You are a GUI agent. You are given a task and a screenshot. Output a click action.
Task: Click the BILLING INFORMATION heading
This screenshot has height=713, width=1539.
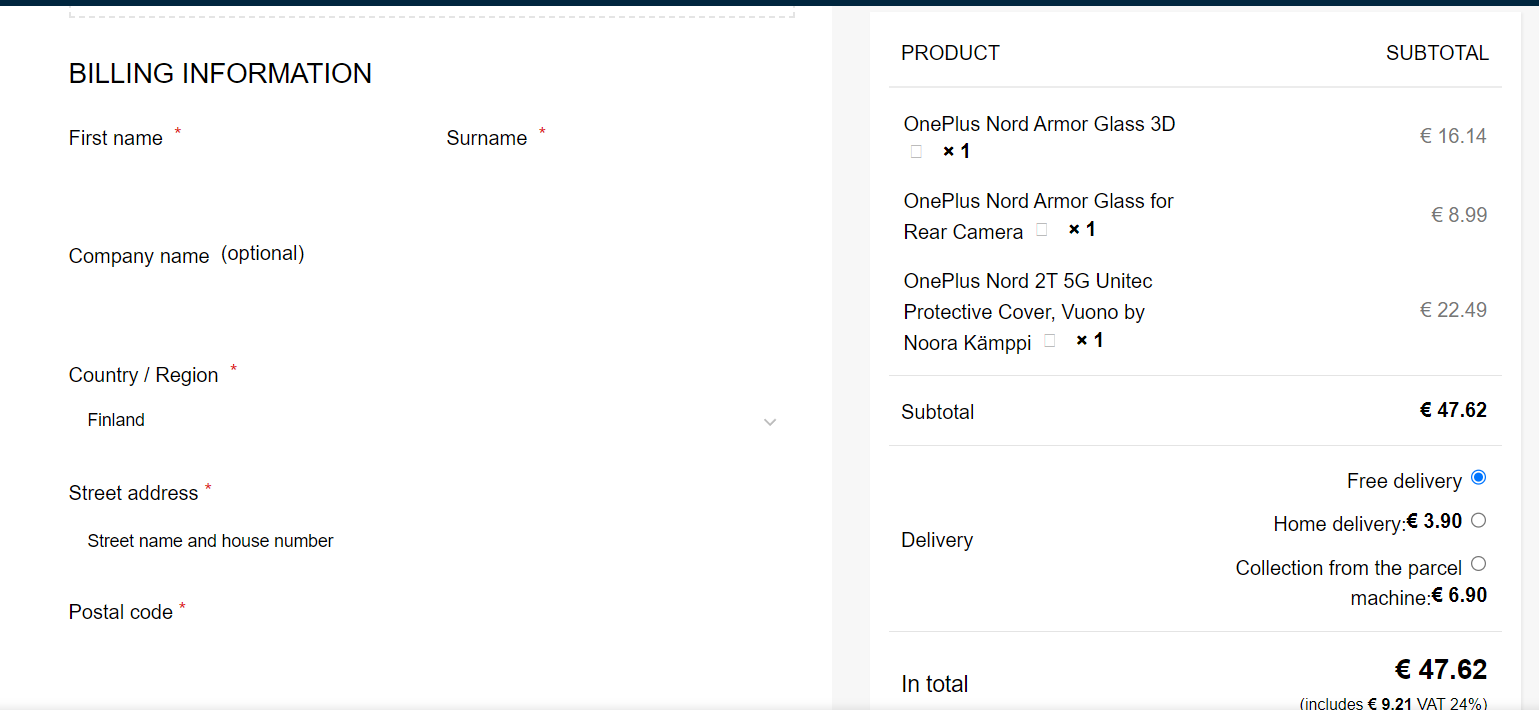coord(220,74)
